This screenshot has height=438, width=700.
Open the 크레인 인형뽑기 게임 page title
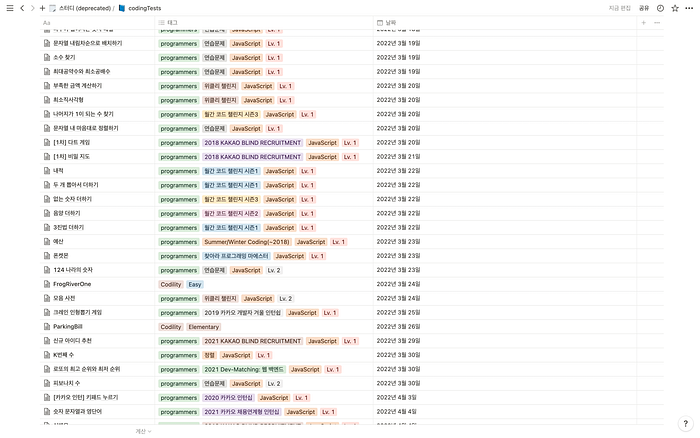[78, 313]
